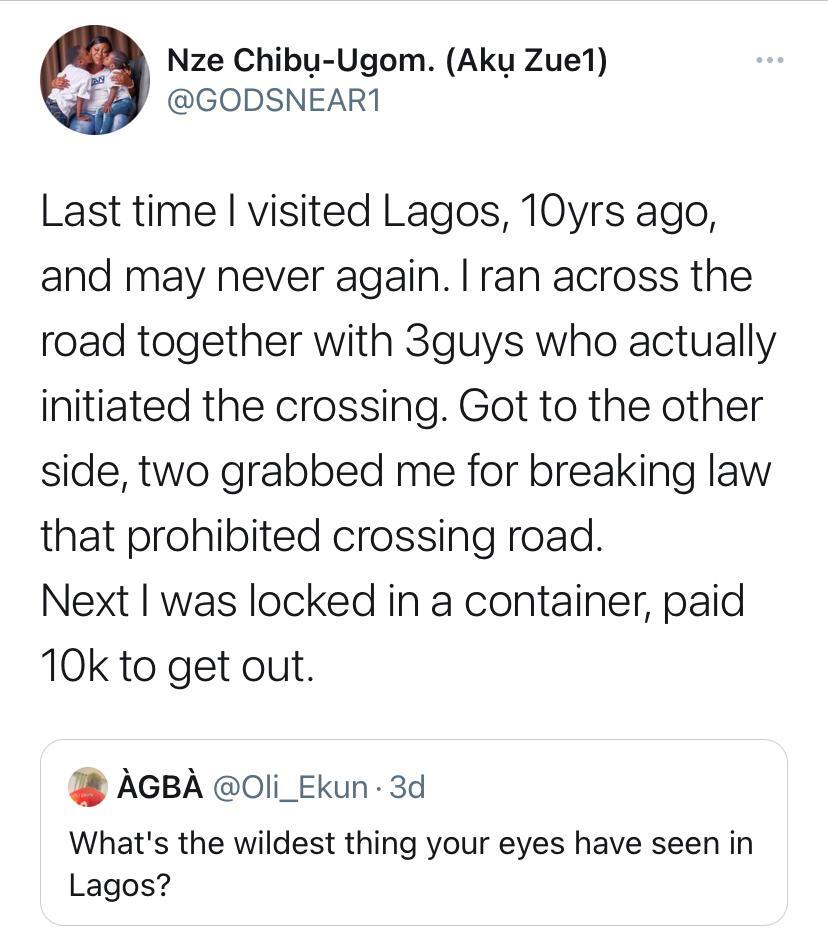Click the 3d timestamp on quoted tweet
828x951 pixels.
[x=407, y=788]
